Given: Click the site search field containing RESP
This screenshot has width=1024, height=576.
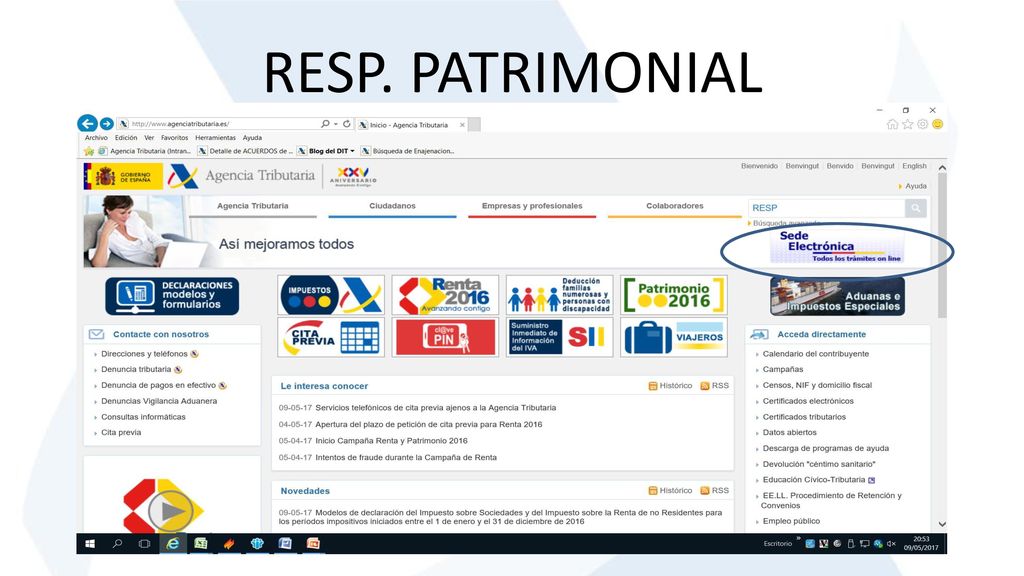Looking at the screenshot, I should 827,208.
